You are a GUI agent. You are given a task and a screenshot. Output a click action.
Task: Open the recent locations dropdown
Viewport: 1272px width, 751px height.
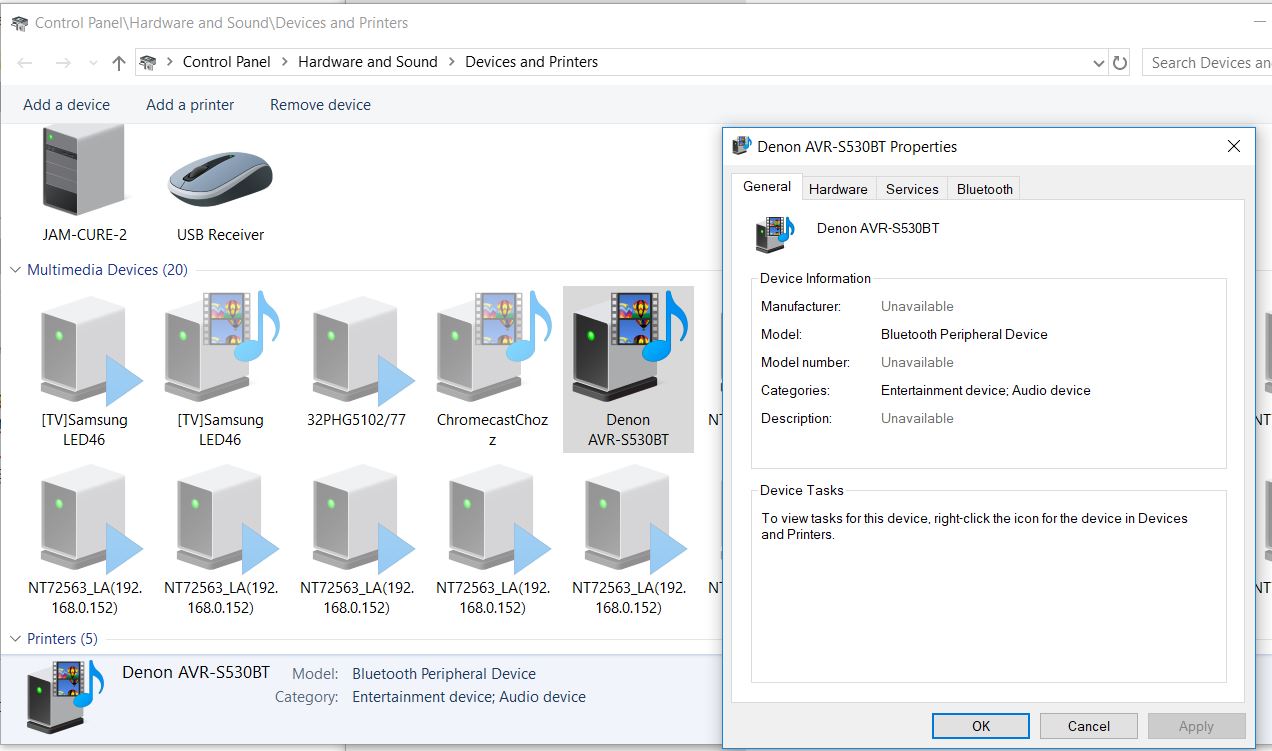tap(92, 63)
